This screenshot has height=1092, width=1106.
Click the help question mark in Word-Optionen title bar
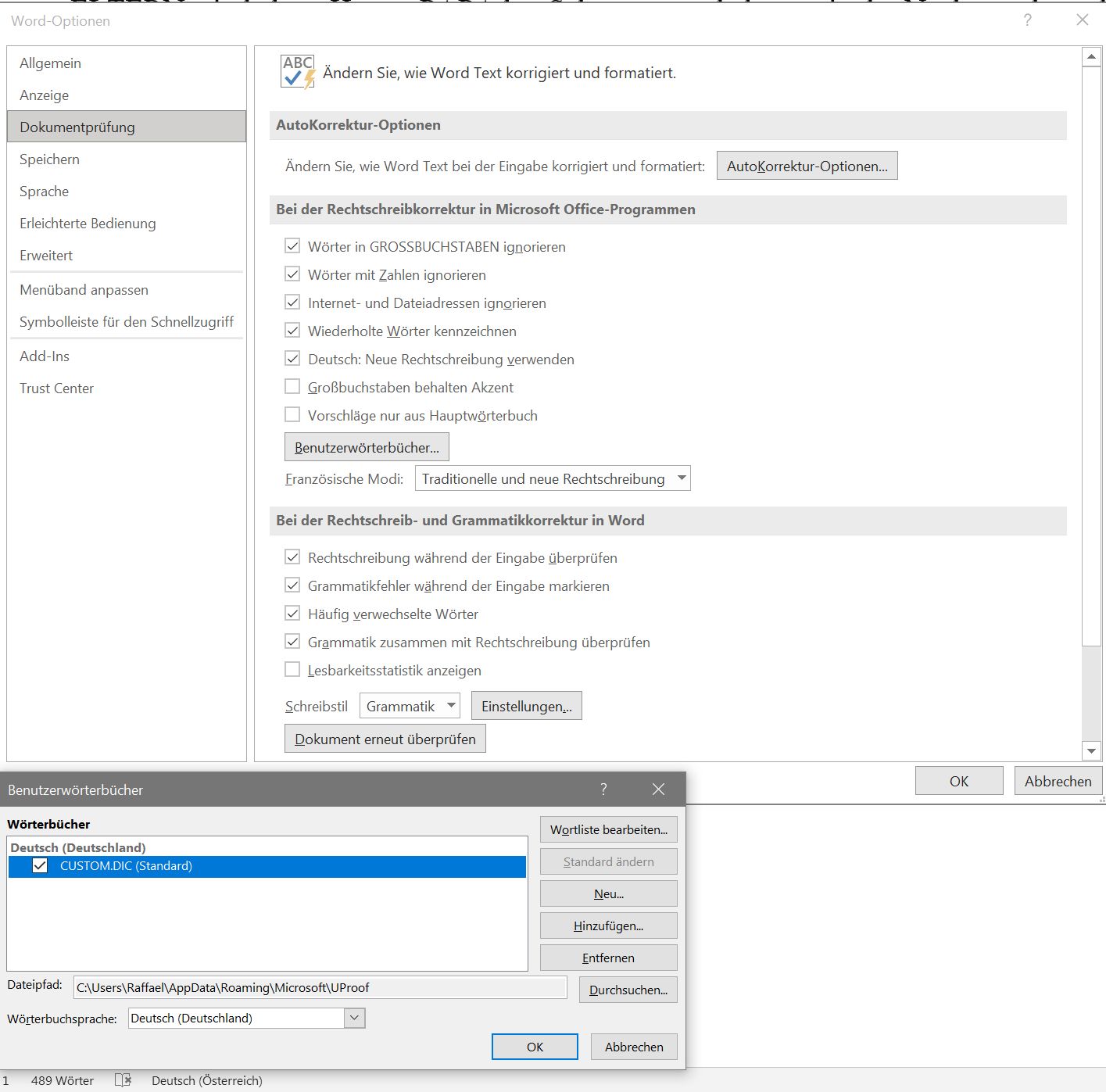pos(1028,20)
